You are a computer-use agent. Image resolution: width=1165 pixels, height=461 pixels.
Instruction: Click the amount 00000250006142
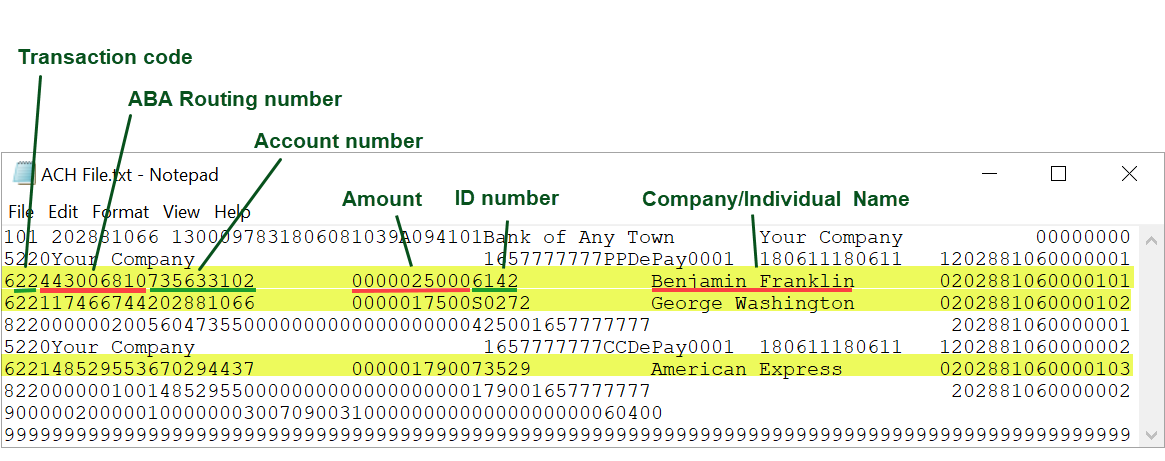tap(435, 281)
